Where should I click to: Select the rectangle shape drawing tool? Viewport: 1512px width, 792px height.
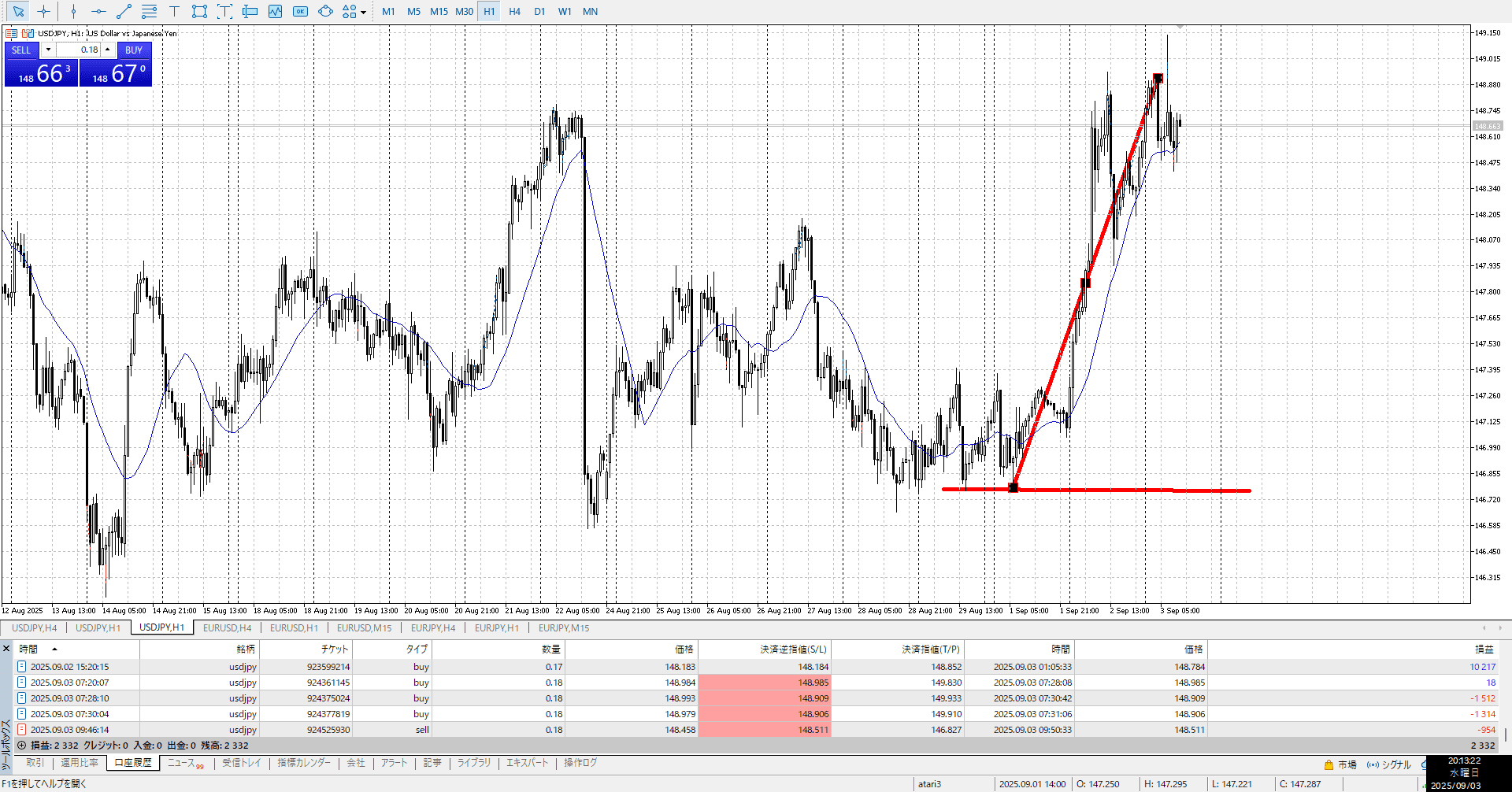(199, 11)
